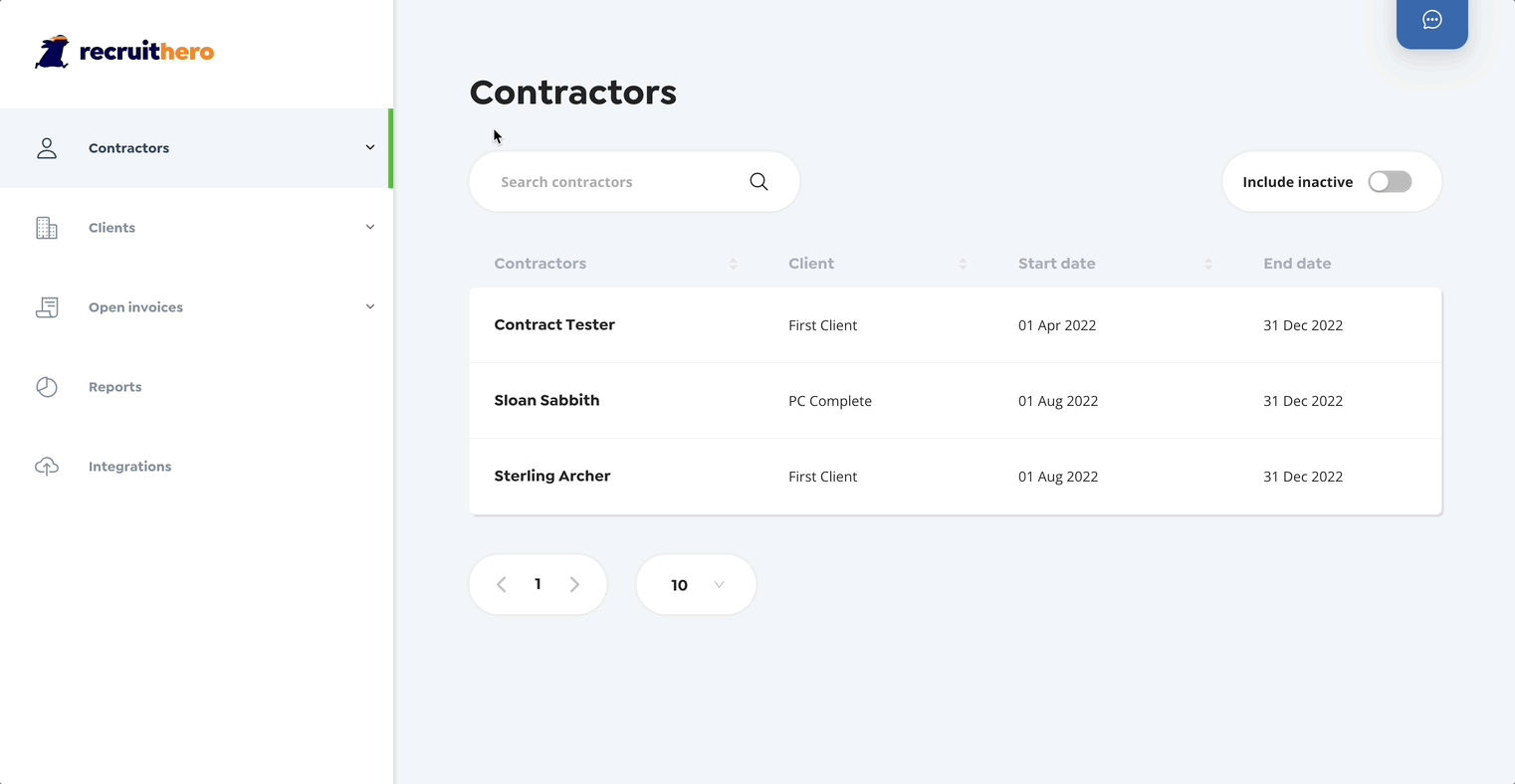Switch to the Open invoices menu item
Screen dimensions: 1515x784
pyautogui.click(x=135, y=306)
